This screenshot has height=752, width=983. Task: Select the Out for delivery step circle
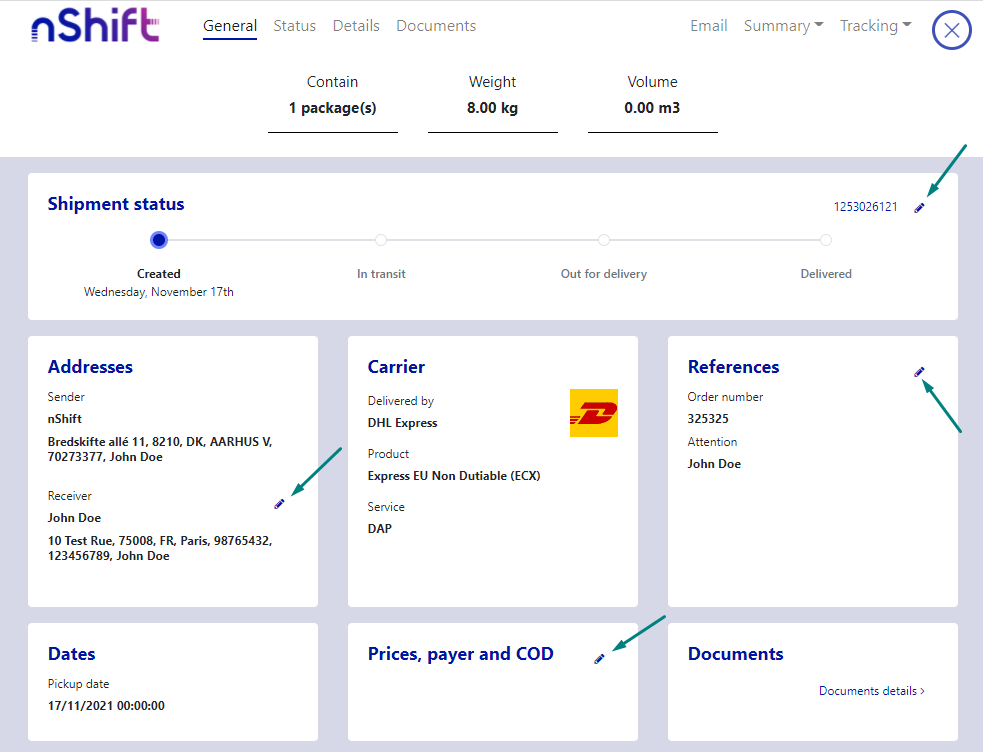[x=604, y=240]
